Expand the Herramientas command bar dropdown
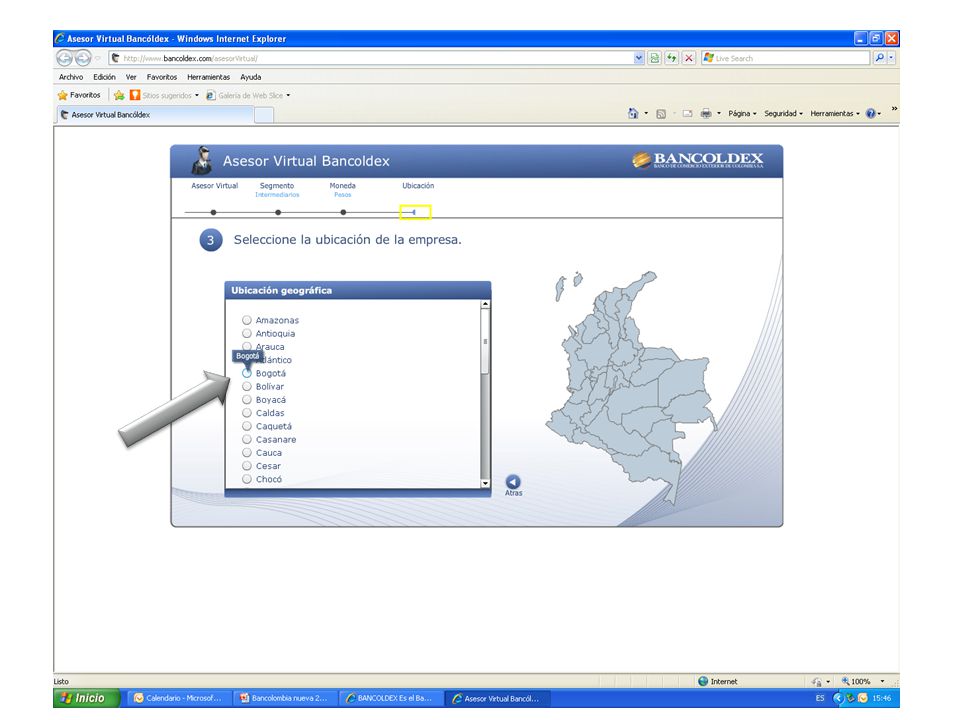The height and width of the screenshot is (720, 960). click(x=834, y=113)
